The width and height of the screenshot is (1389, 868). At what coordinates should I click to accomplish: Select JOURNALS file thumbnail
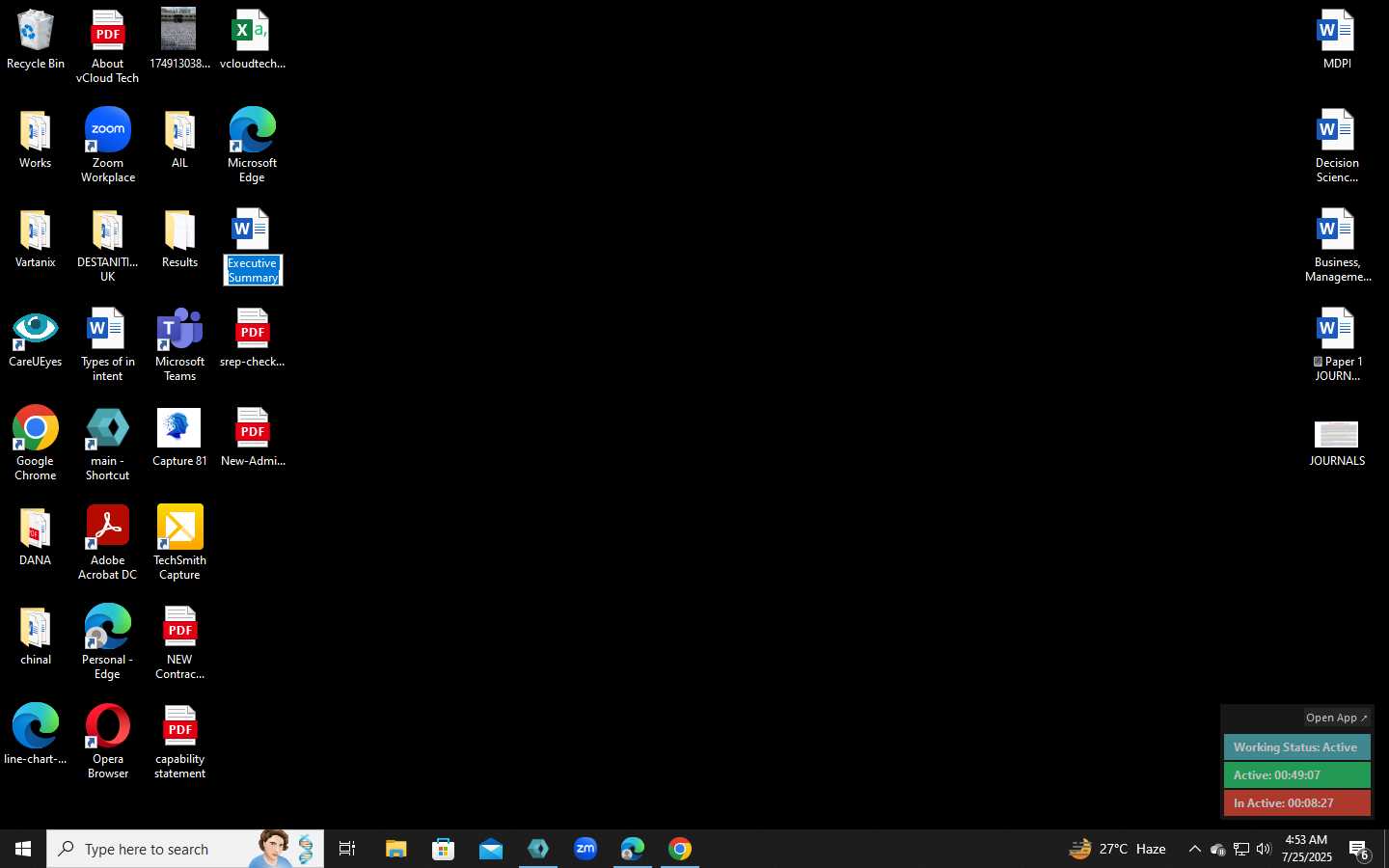coord(1337,444)
